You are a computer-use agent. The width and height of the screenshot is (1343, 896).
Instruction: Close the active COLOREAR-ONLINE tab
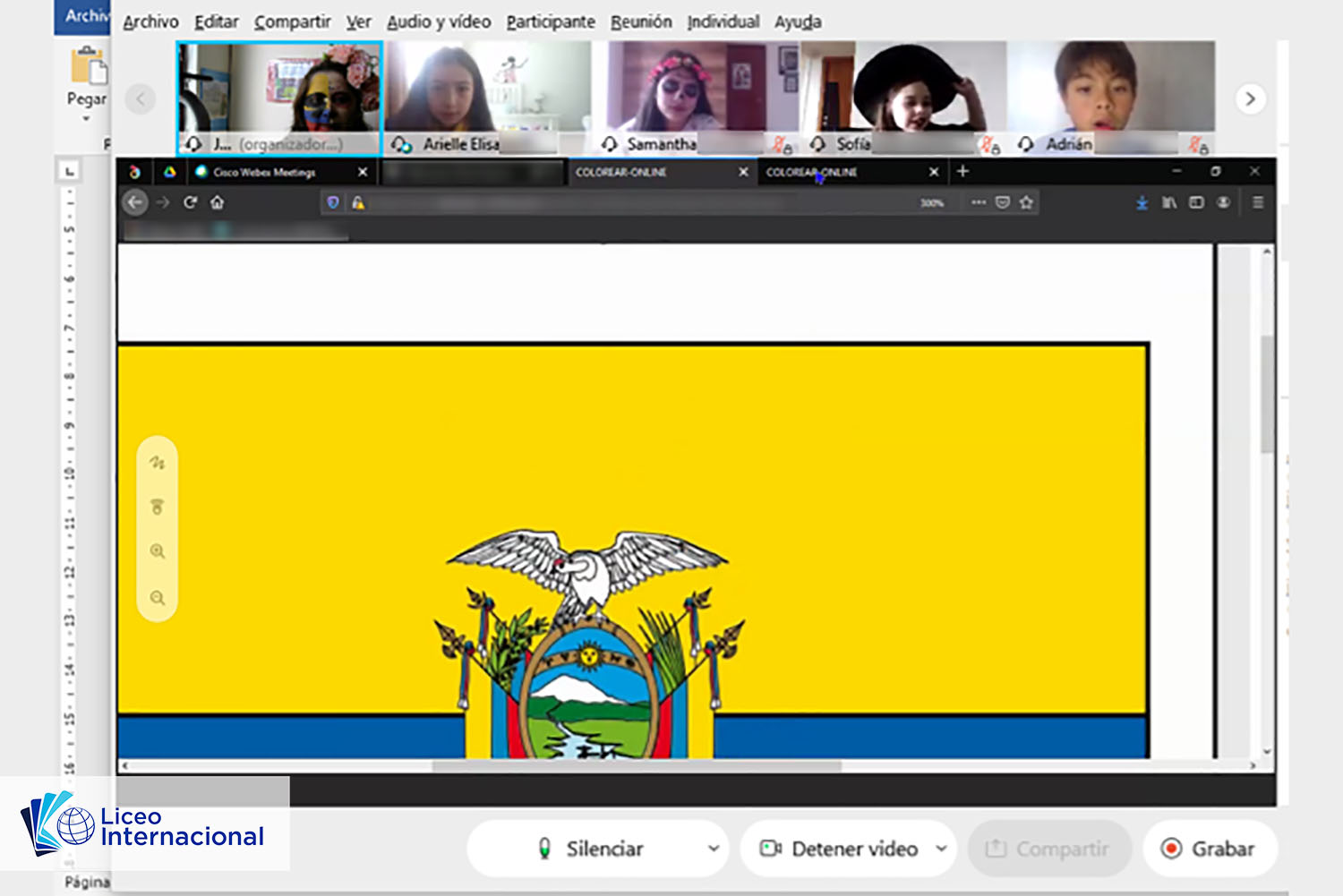[743, 172]
